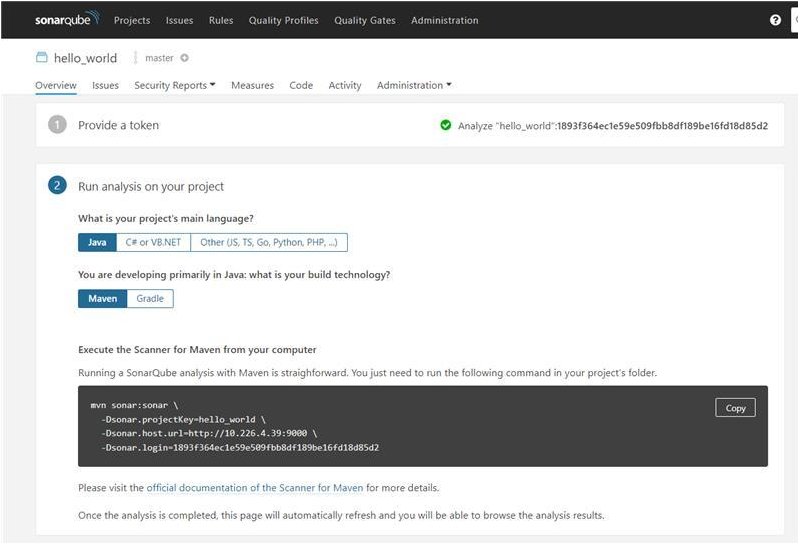The image size is (798, 543).
Task: Open Quality Gates in top navigation
Action: [x=364, y=20]
